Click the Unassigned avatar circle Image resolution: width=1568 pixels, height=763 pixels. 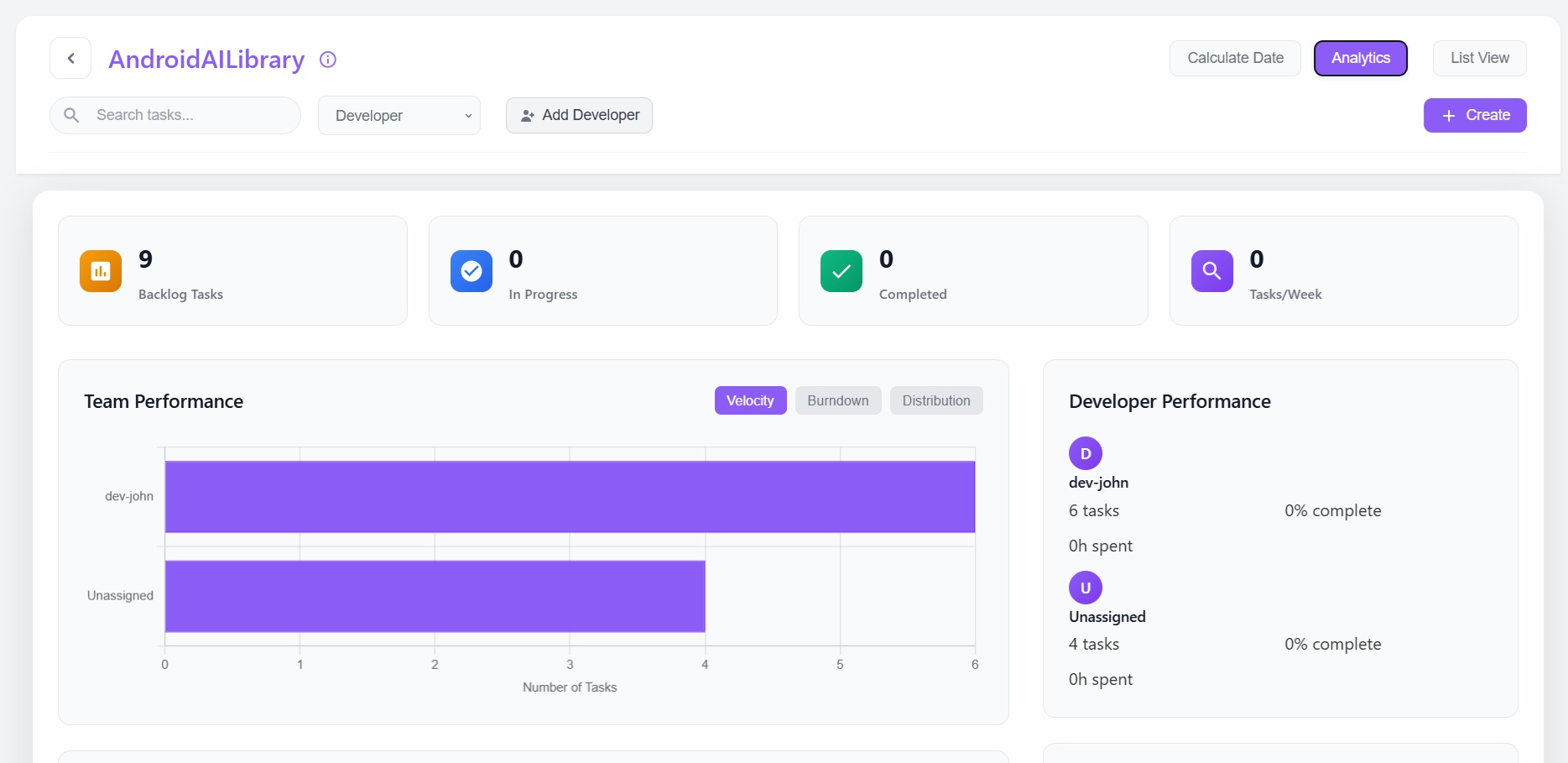(x=1085, y=588)
